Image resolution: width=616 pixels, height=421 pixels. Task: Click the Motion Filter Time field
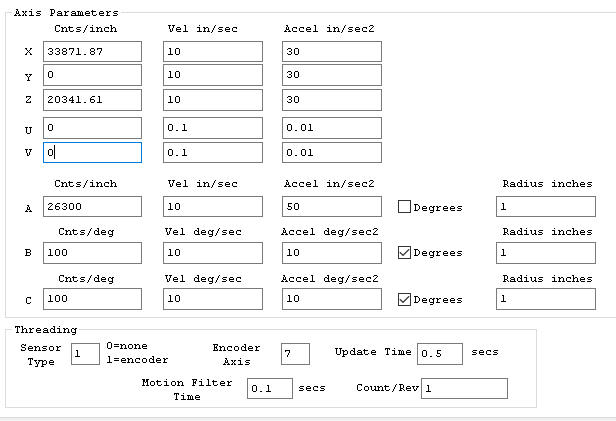269,388
